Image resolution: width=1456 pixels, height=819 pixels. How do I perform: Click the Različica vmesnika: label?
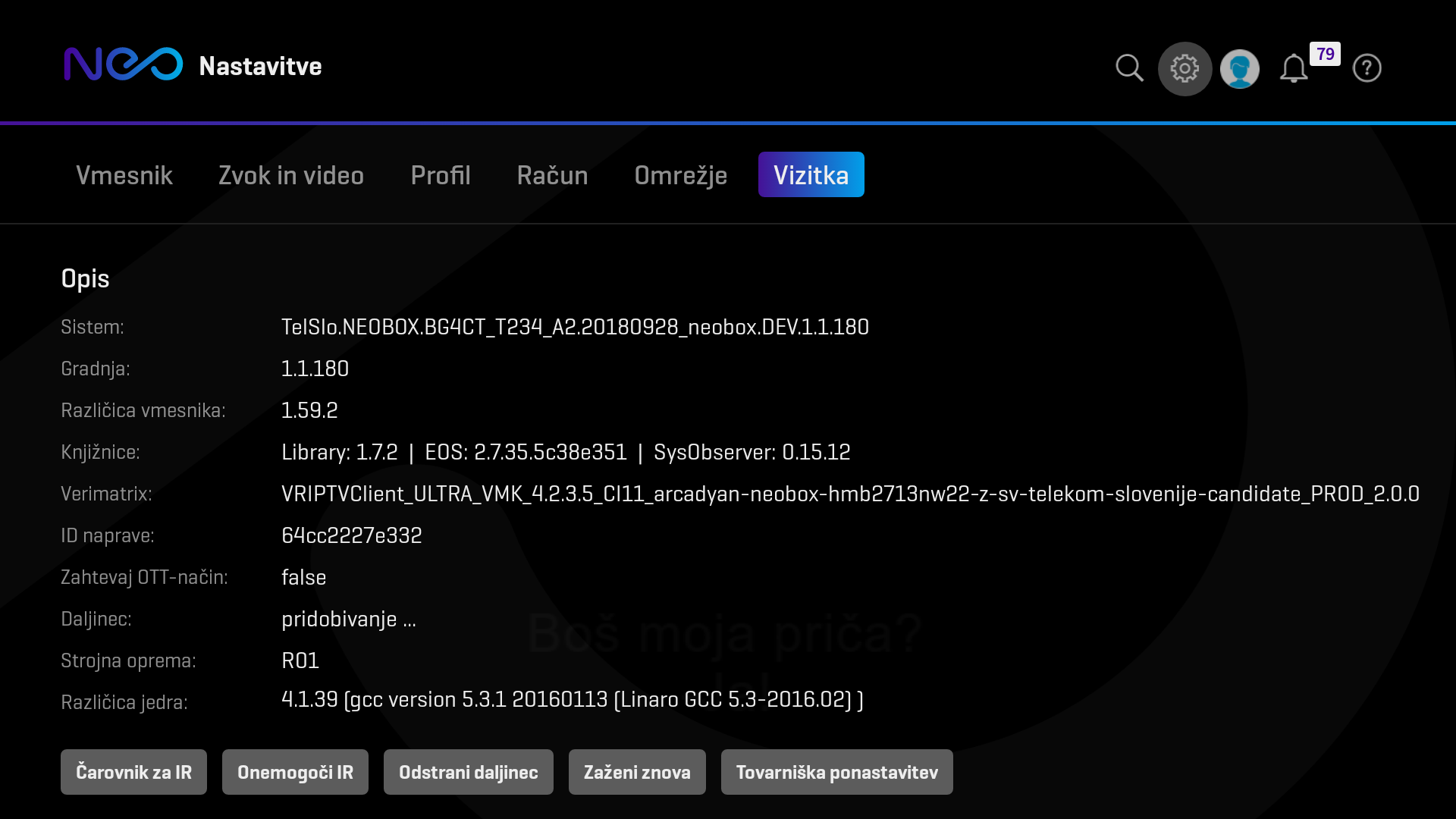pyautogui.click(x=143, y=410)
